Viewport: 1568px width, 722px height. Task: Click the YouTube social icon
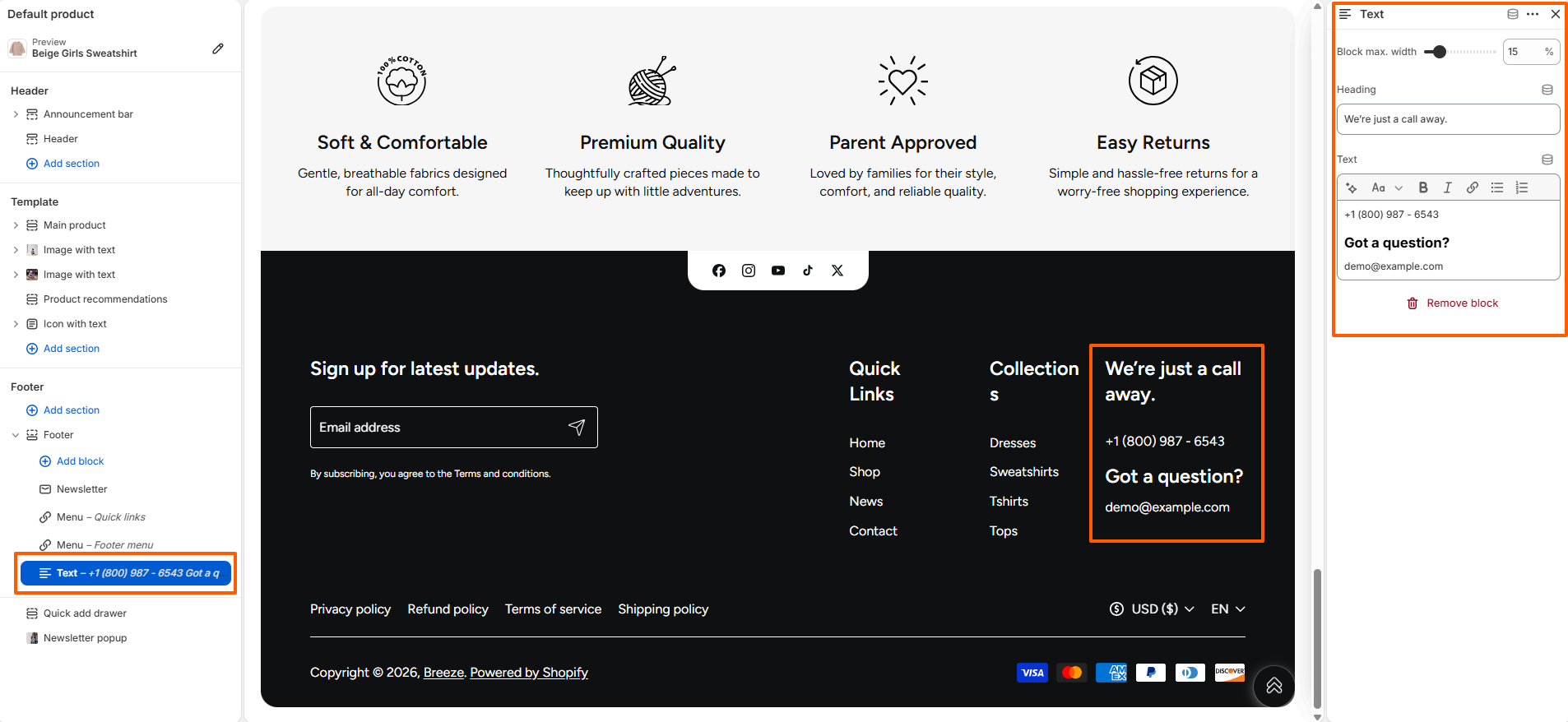[778, 271]
